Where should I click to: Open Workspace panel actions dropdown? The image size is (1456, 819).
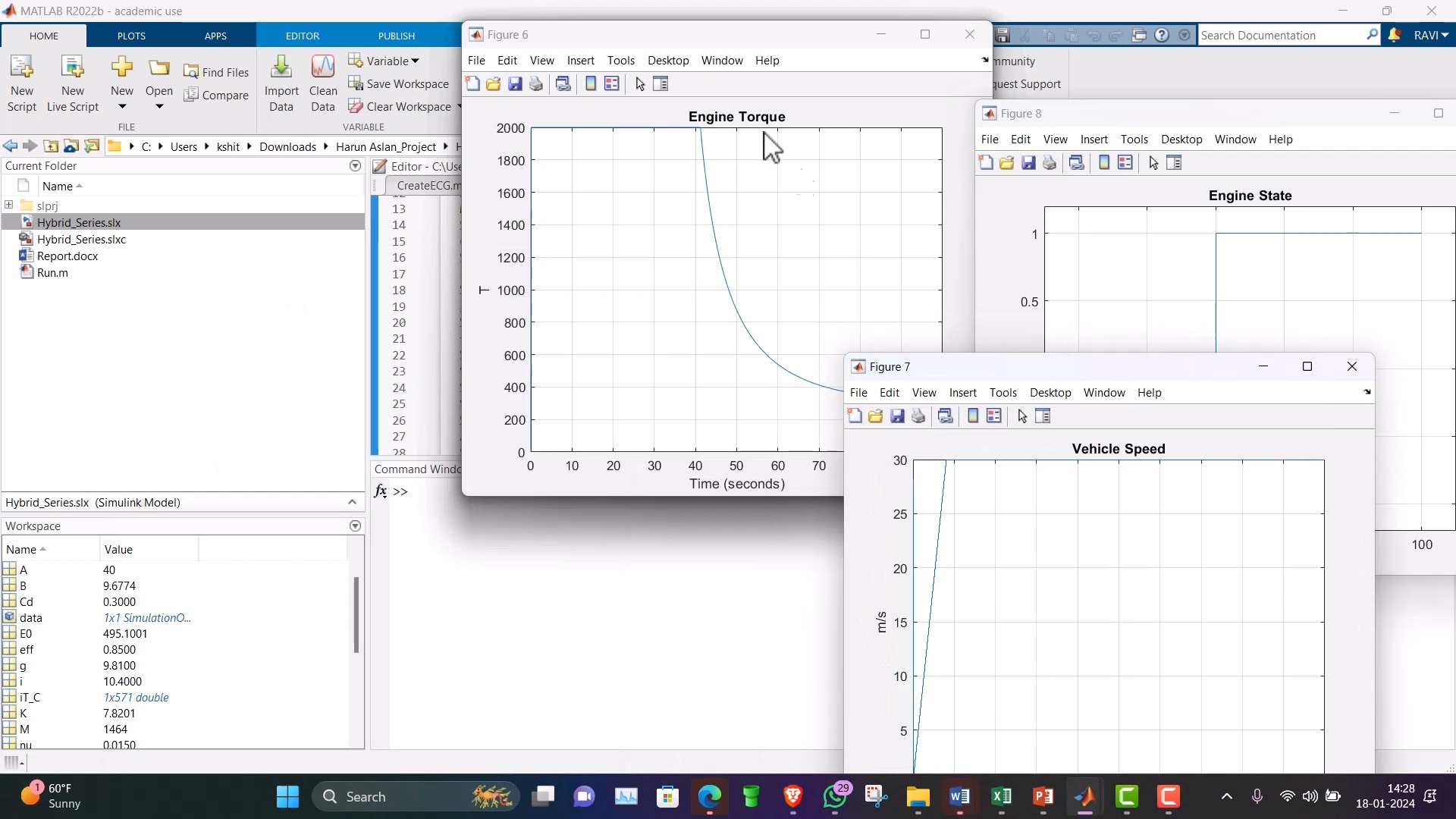pyautogui.click(x=355, y=526)
